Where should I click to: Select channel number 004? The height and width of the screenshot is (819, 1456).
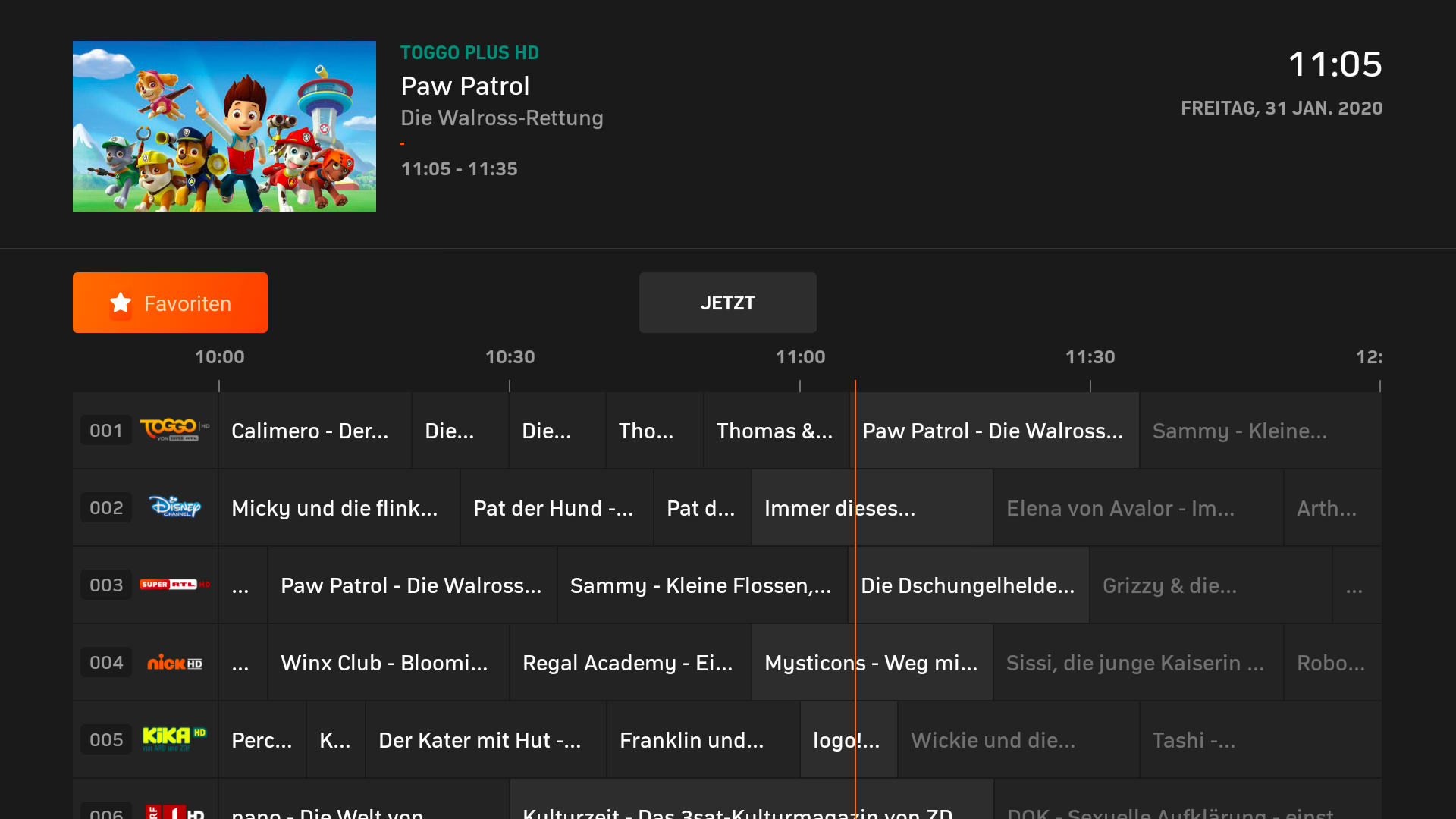click(106, 663)
